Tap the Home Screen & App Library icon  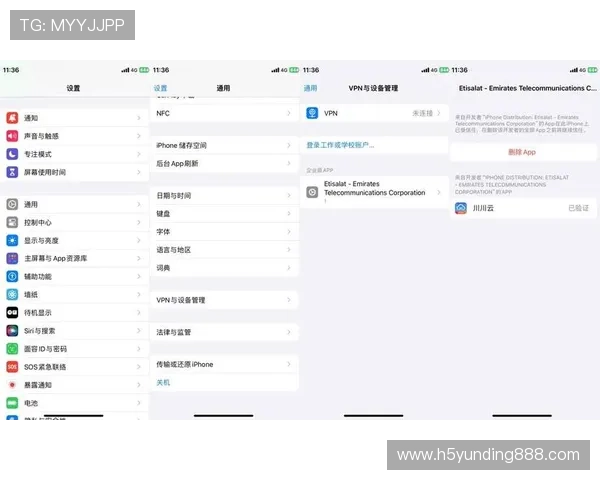[12, 258]
